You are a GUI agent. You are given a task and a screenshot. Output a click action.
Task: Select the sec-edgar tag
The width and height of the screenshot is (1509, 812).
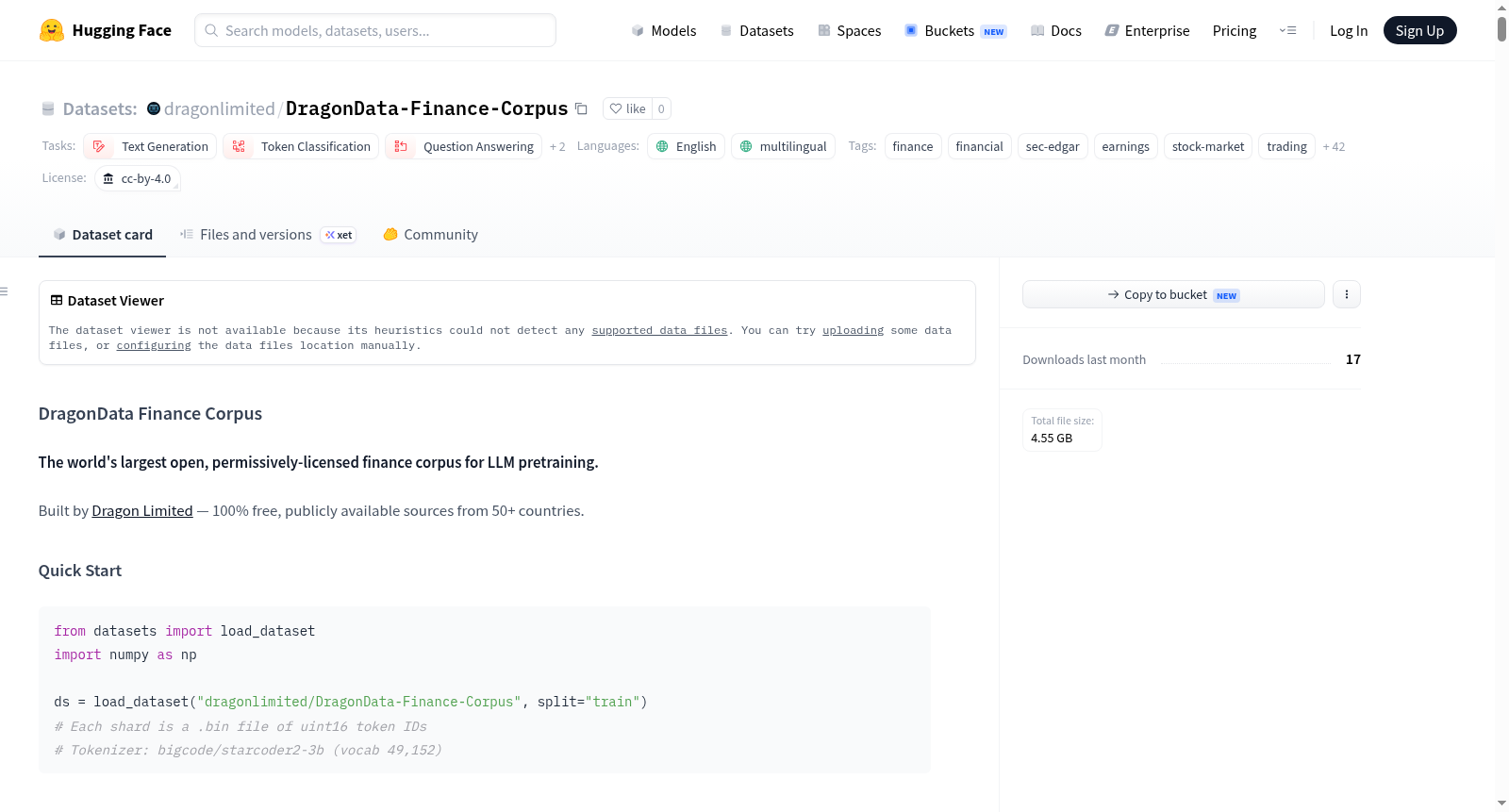pyautogui.click(x=1053, y=146)
